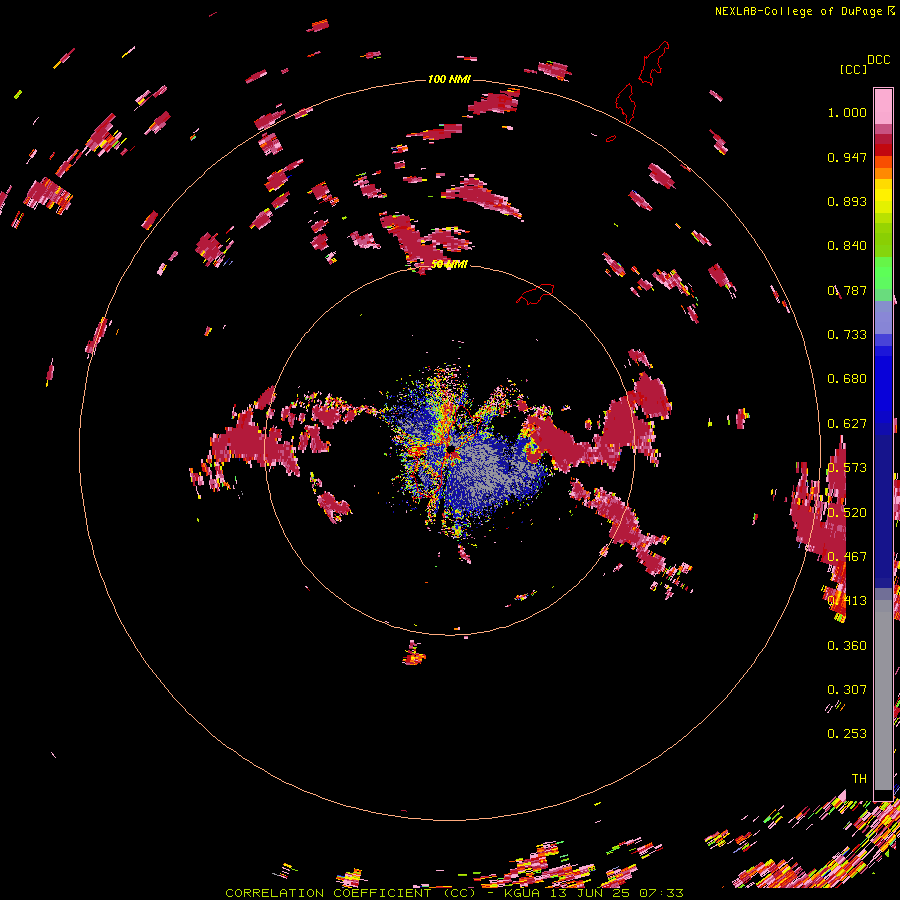
Task: Click the DCC legend title
Action: coord(878,60)
